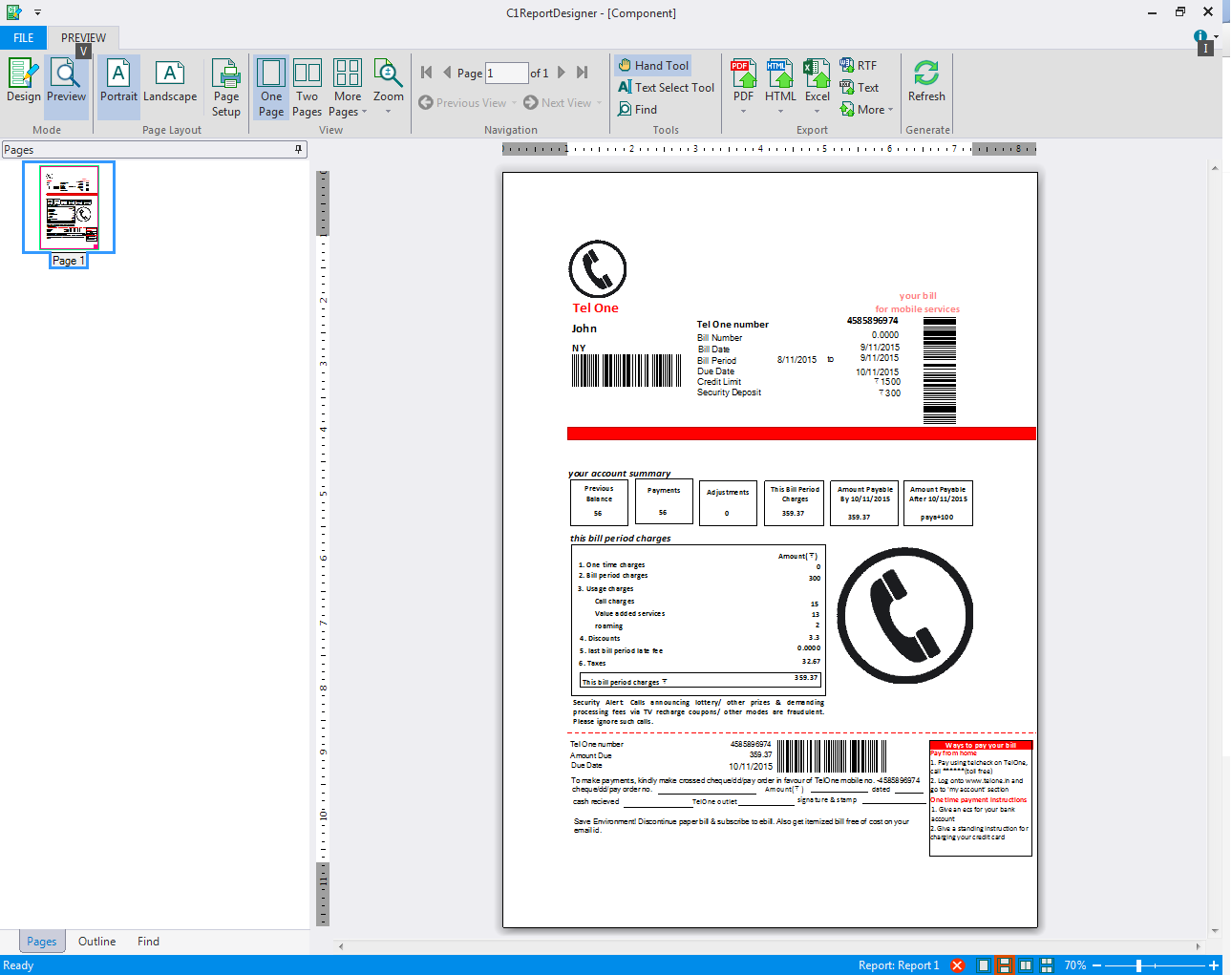This screenshot has width=1232, height=975.
Task: Click the 70% zoom level label
Action: tap(1075, 965)
